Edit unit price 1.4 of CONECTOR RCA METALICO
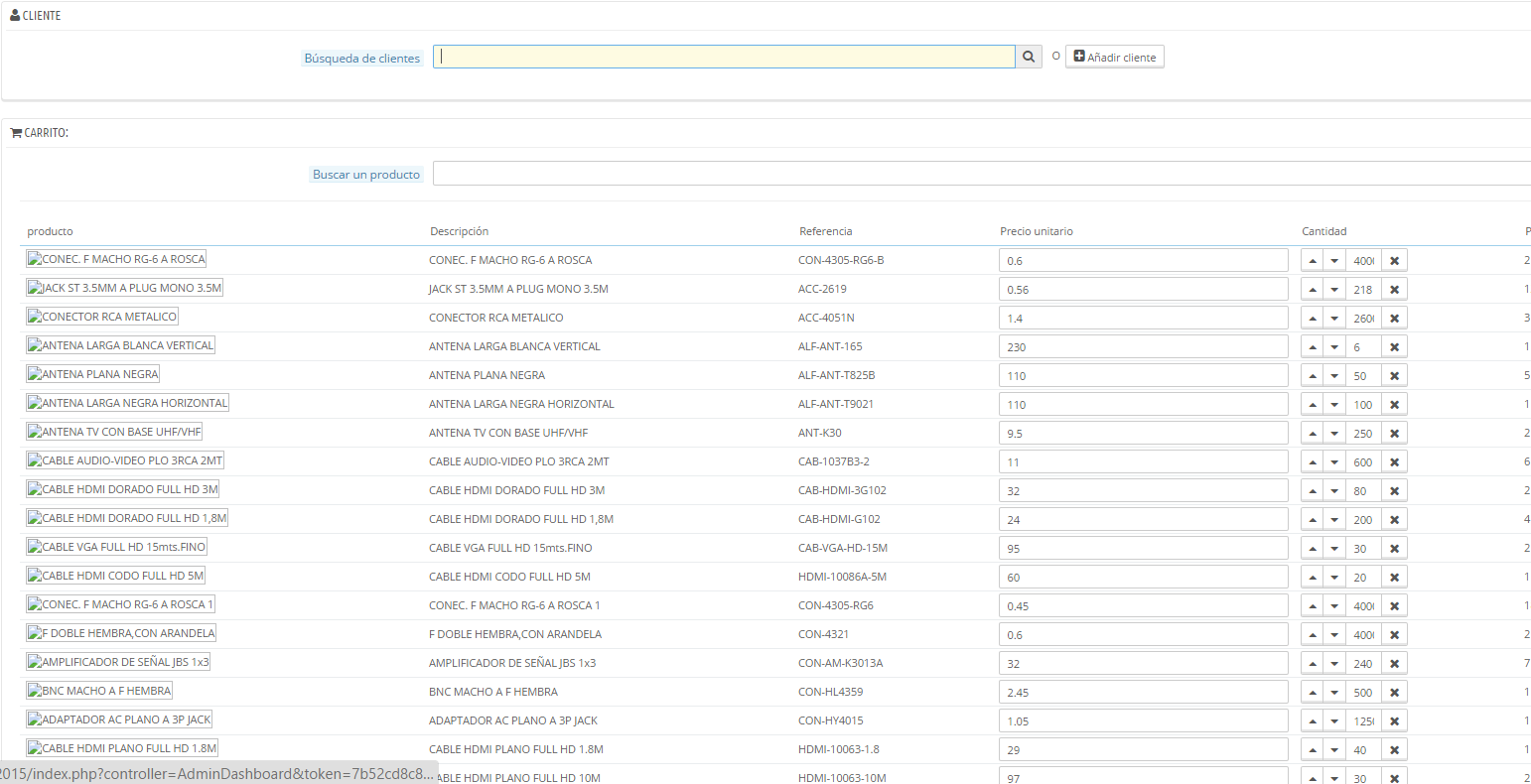Viewport: 1531px width, 784px height. (x=1144, y=319)
